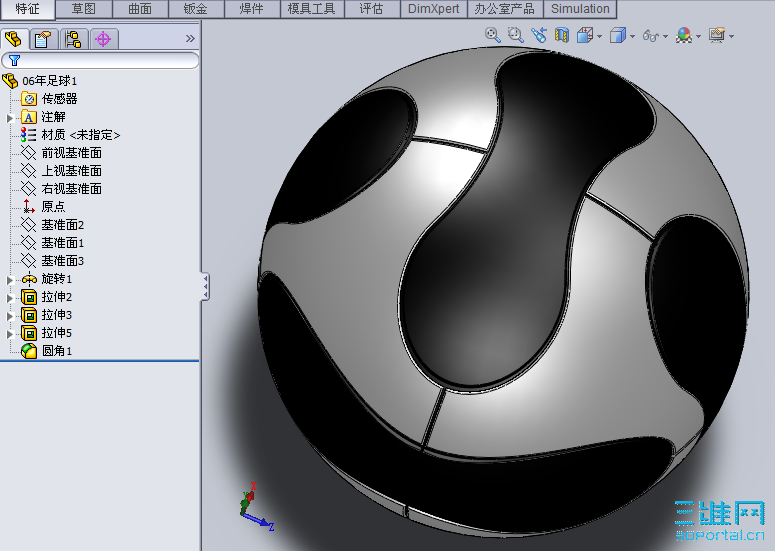The image size is (775, 551).
Task: Open the View Orientation dropdown arrow
Action: (x=600, y=36)
